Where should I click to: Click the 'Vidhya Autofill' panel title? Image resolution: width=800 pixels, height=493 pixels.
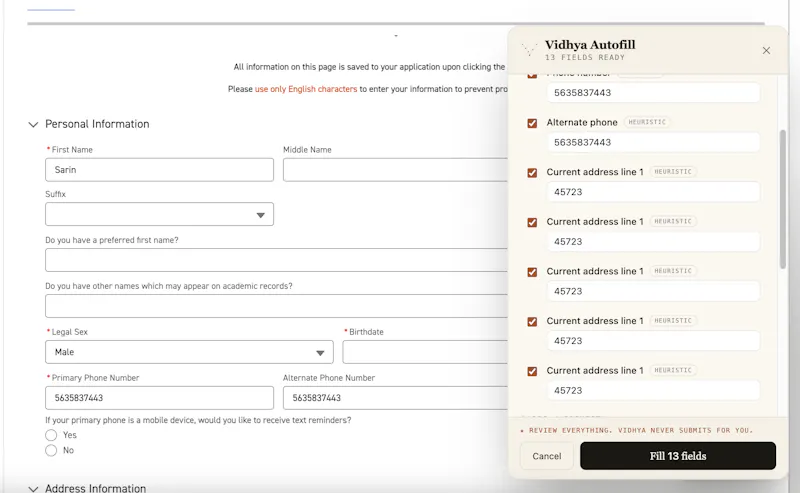590,45
